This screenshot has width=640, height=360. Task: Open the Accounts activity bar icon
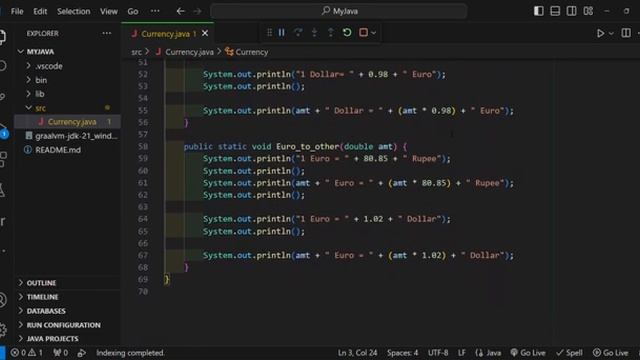click(3, 300)
